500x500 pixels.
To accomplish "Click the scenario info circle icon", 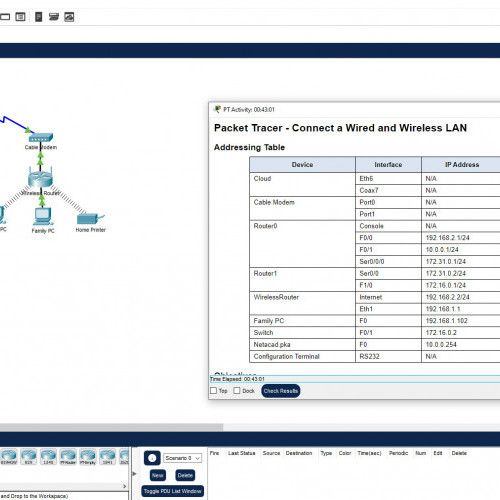I will point(152,458).
